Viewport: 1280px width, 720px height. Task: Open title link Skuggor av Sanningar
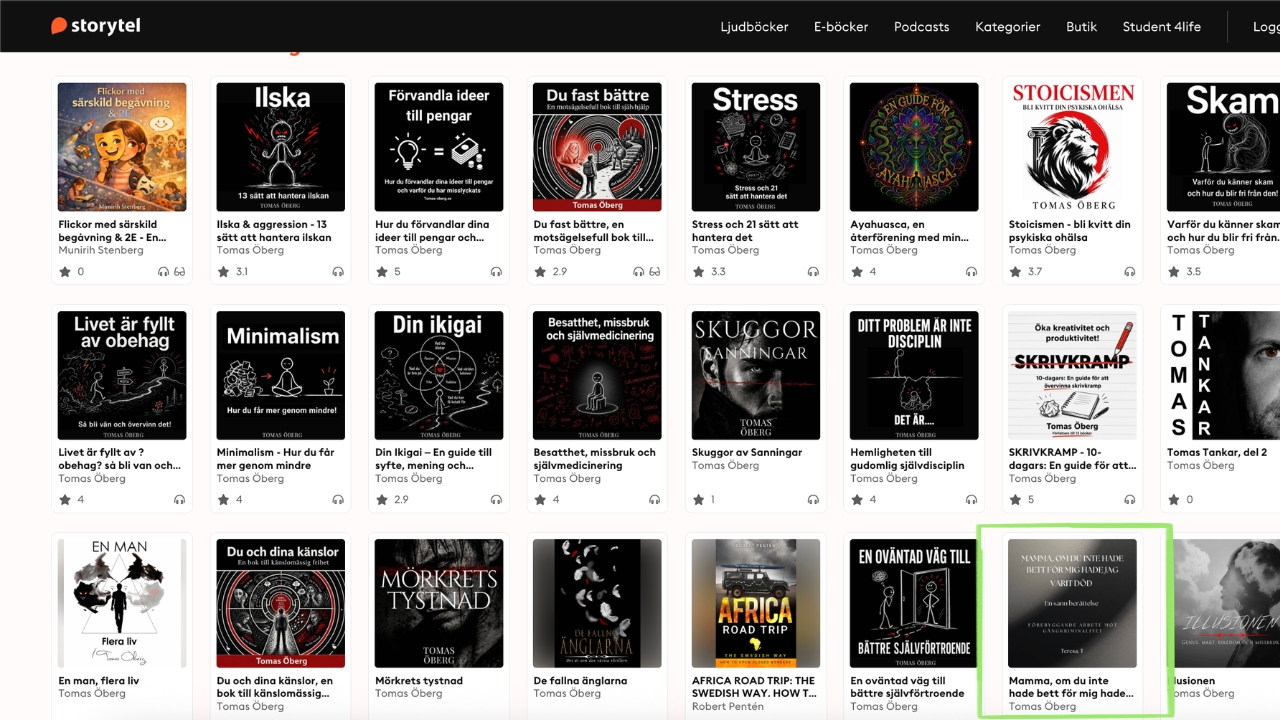pos(747,453)
